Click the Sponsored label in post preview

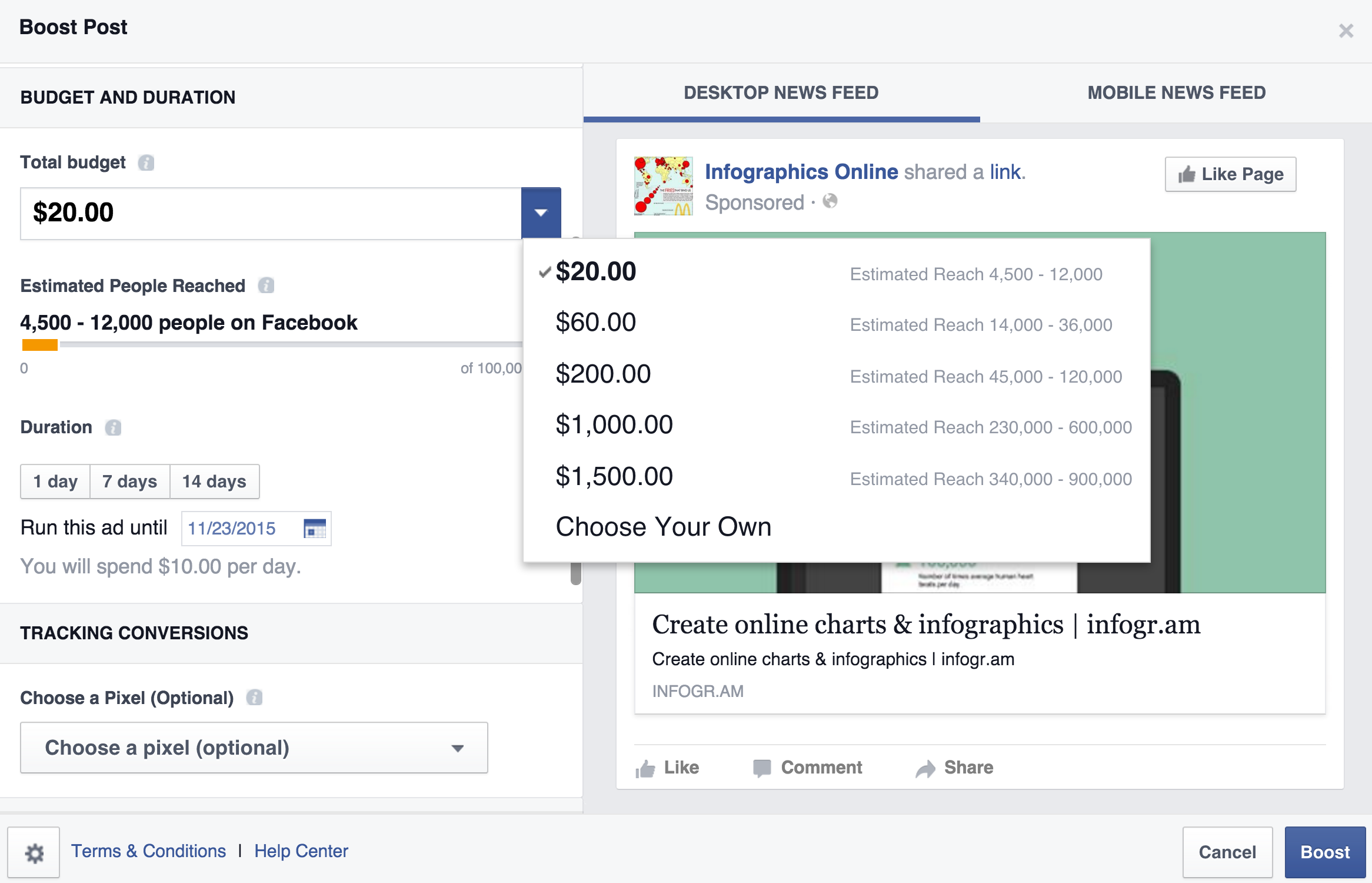754,203
